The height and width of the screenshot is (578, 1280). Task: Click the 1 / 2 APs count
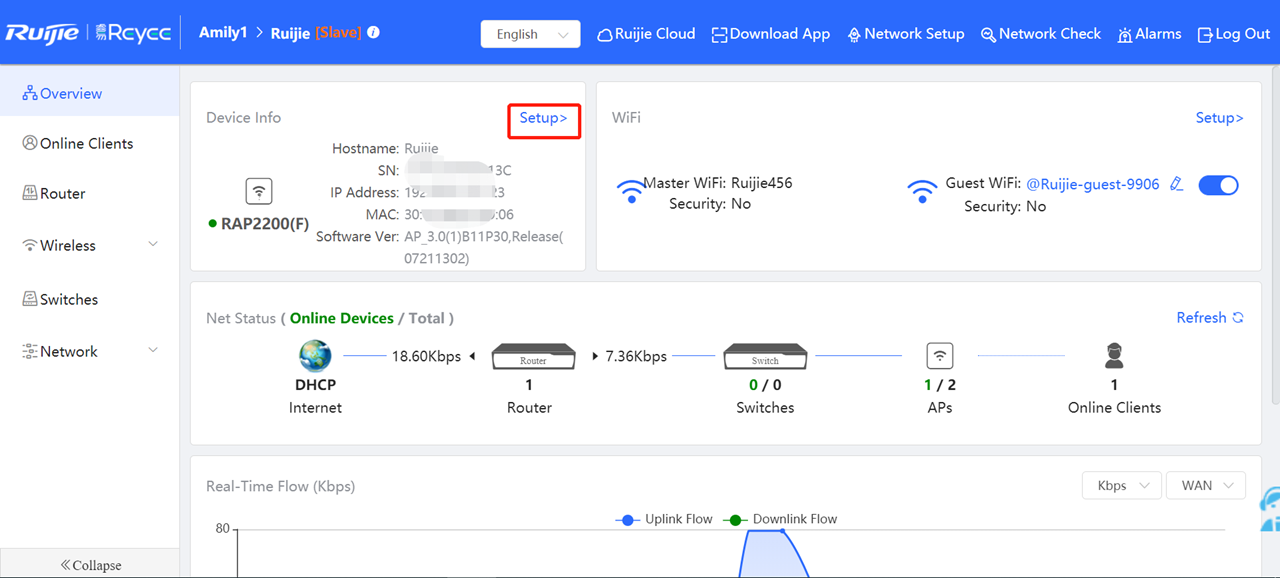939,385
